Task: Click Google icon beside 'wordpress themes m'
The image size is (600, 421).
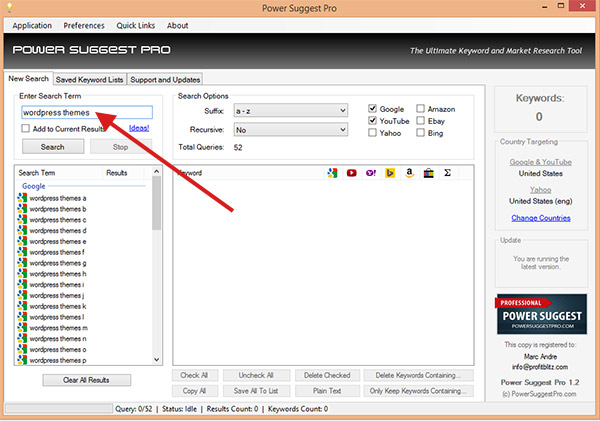Action: click(x=22, y=328)
